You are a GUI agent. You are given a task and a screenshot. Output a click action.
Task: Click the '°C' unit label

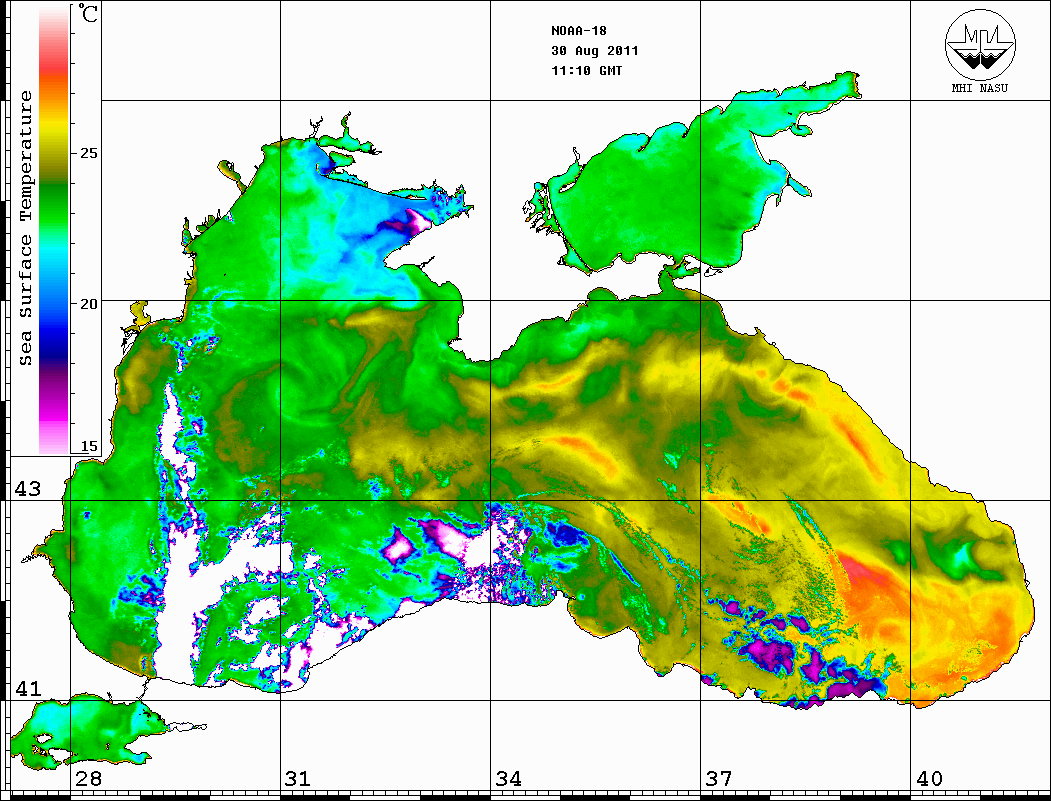click(x=88, y=13)
